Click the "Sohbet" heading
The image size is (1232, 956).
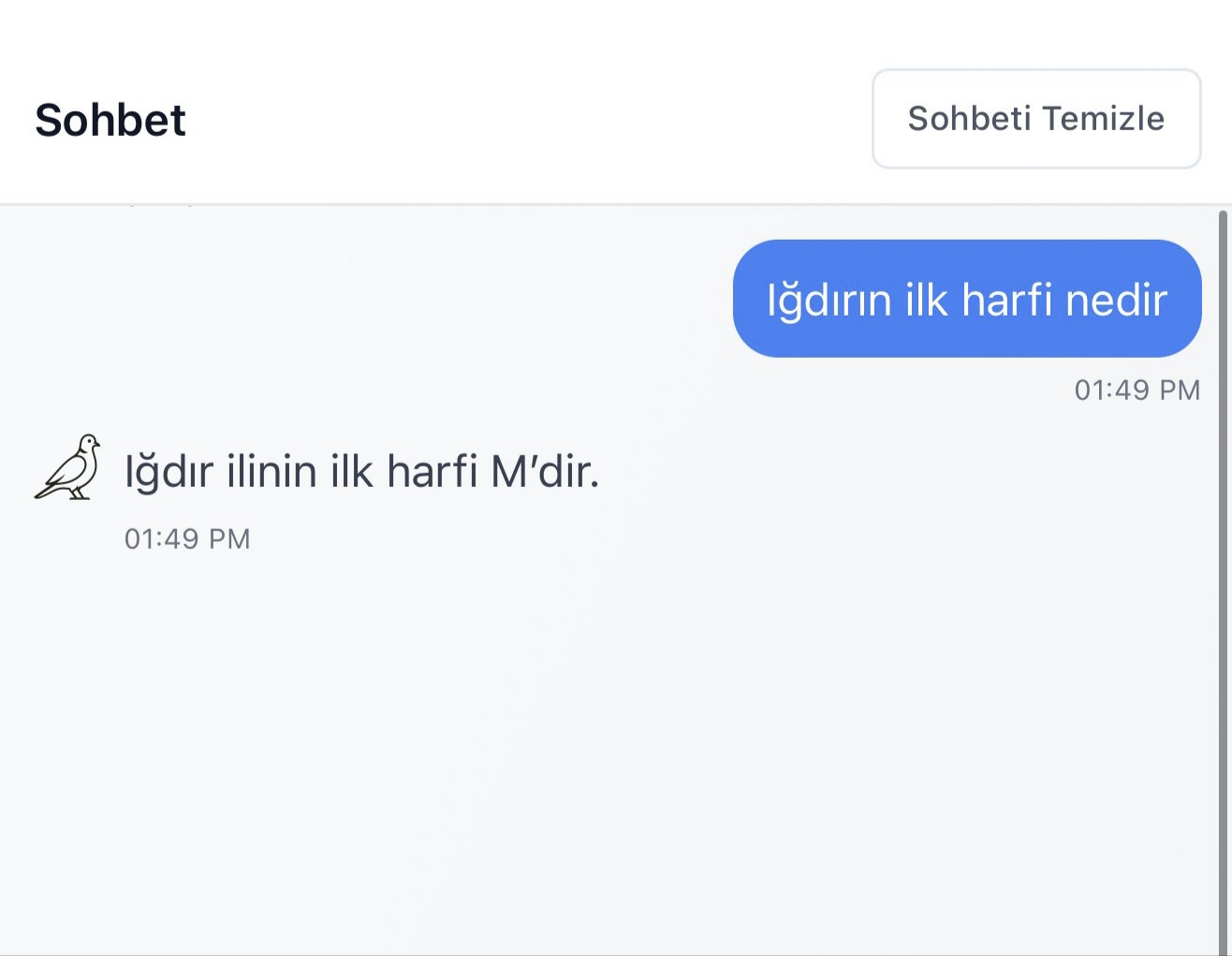coord(110,120)
